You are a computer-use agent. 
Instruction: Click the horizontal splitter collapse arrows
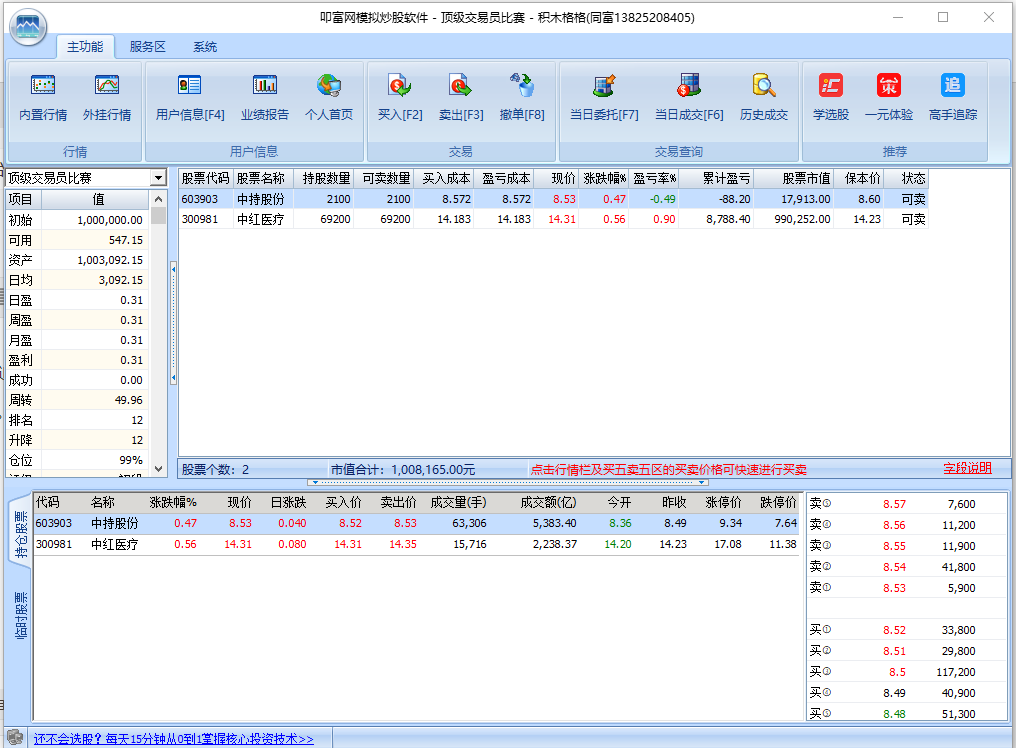click(511, 482)
